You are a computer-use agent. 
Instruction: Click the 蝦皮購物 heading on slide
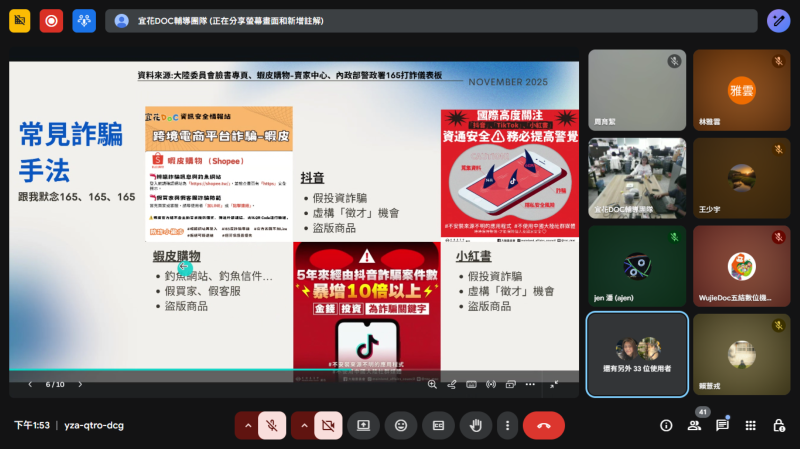(177, 256)
